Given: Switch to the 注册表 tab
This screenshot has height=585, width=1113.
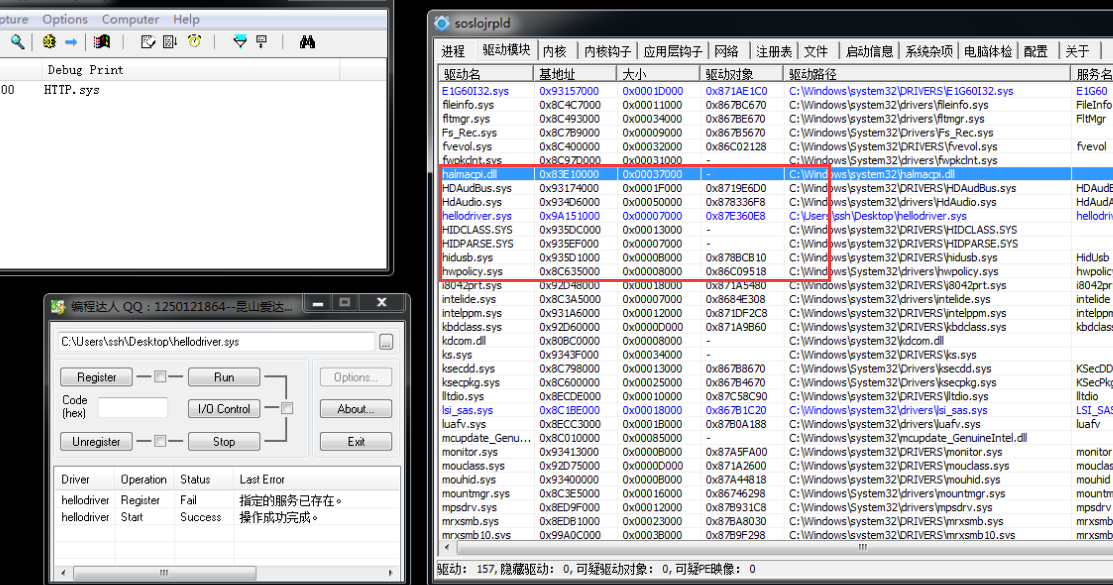Looking at the screenshot, I should click(774, 51).
